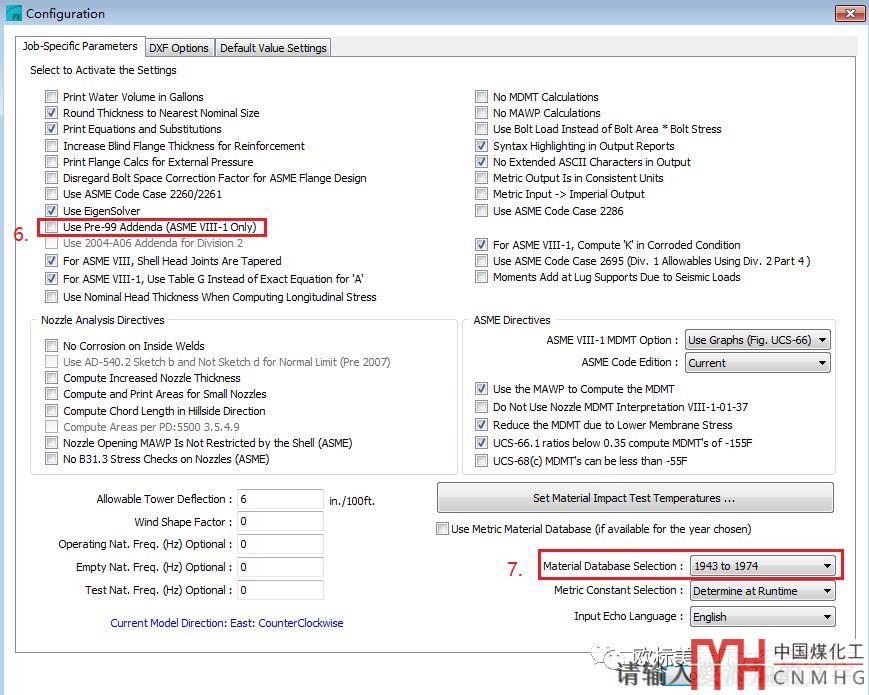This screenshot has width=869, height=695.
Task: Uncheck No Extended ASCII Characters in Output
Action: [x=482, y=162]
